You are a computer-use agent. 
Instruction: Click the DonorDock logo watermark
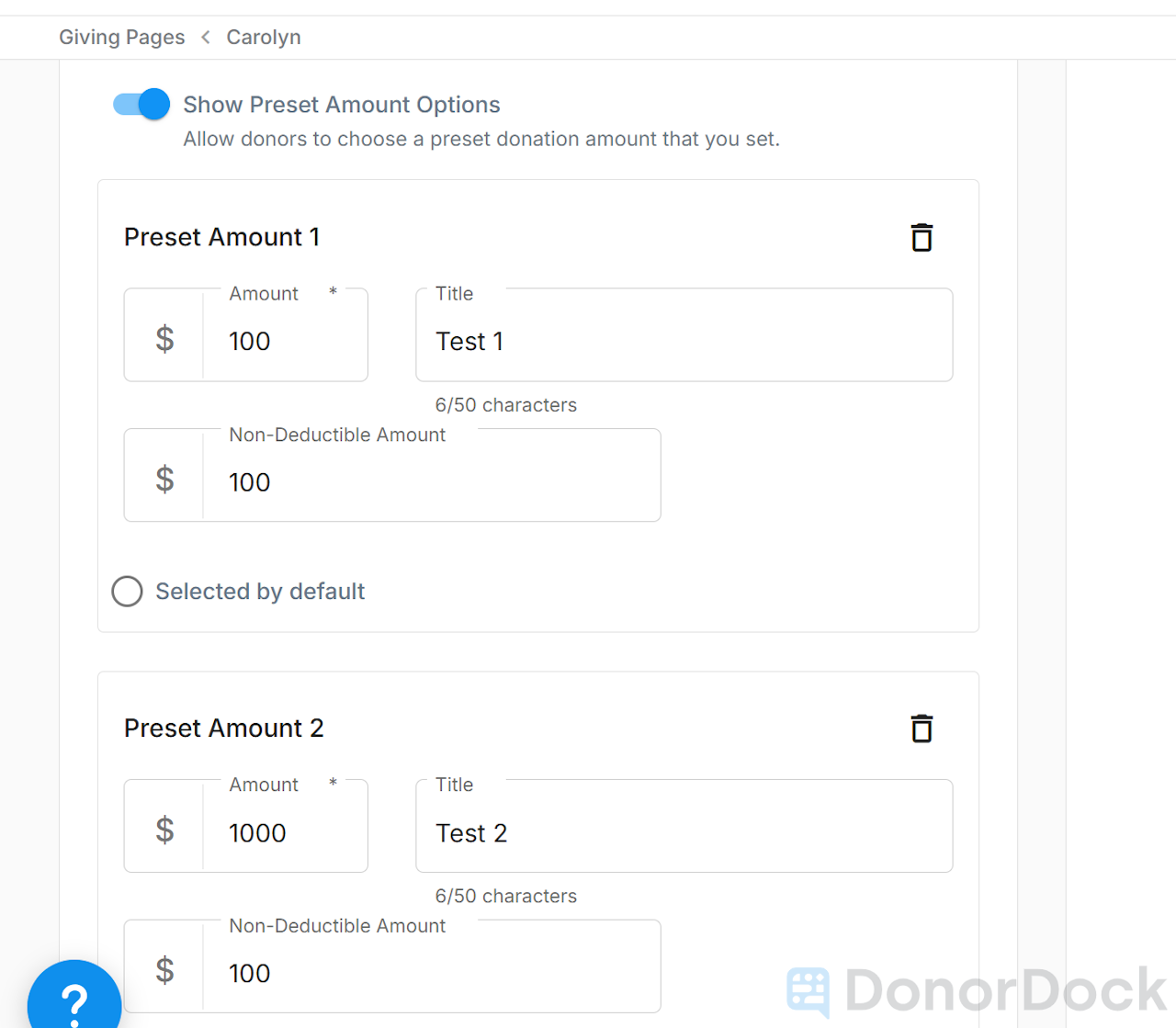pos(974,992)
